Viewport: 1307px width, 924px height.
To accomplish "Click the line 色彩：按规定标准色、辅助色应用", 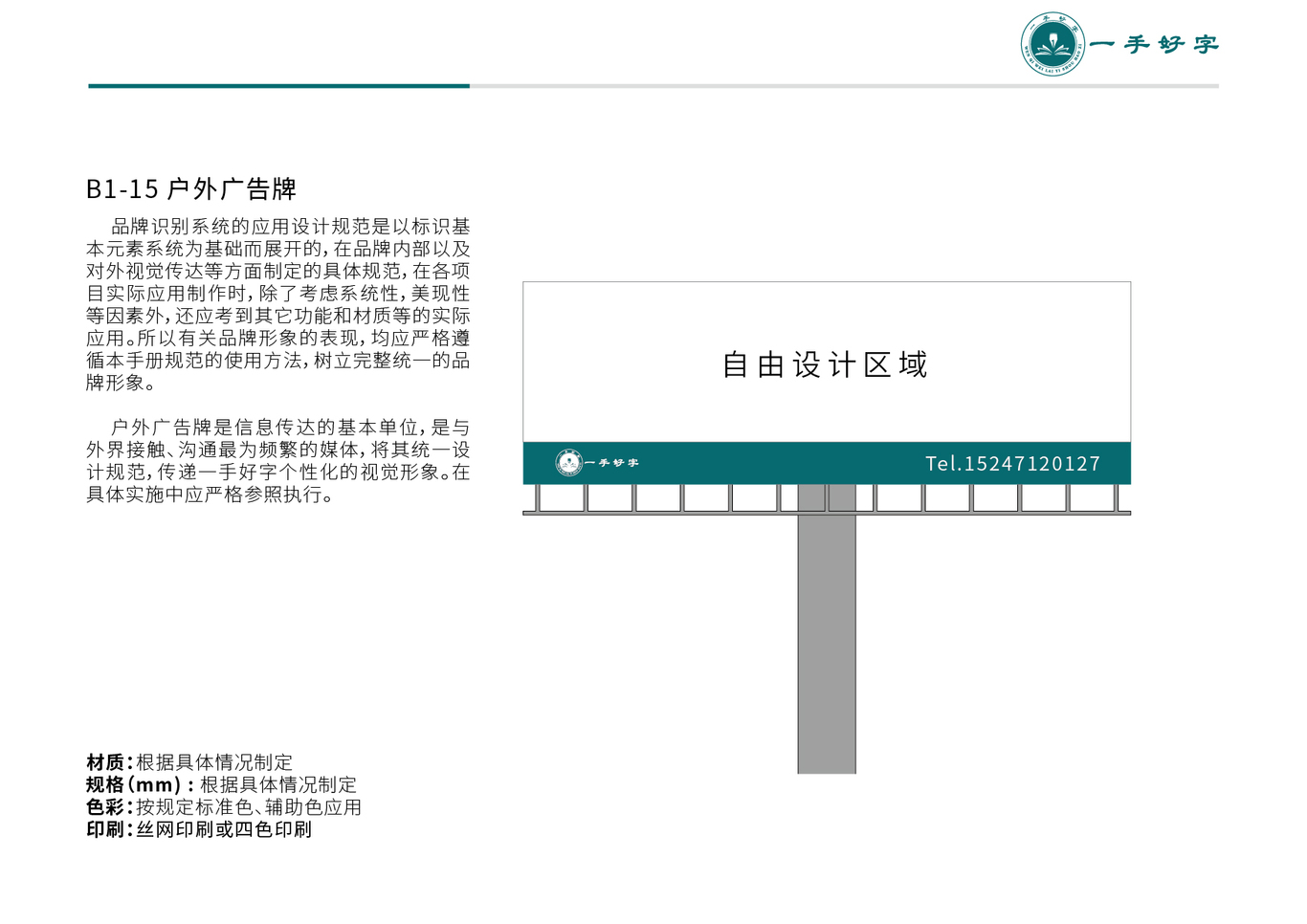I will click(x=224, y=807).
